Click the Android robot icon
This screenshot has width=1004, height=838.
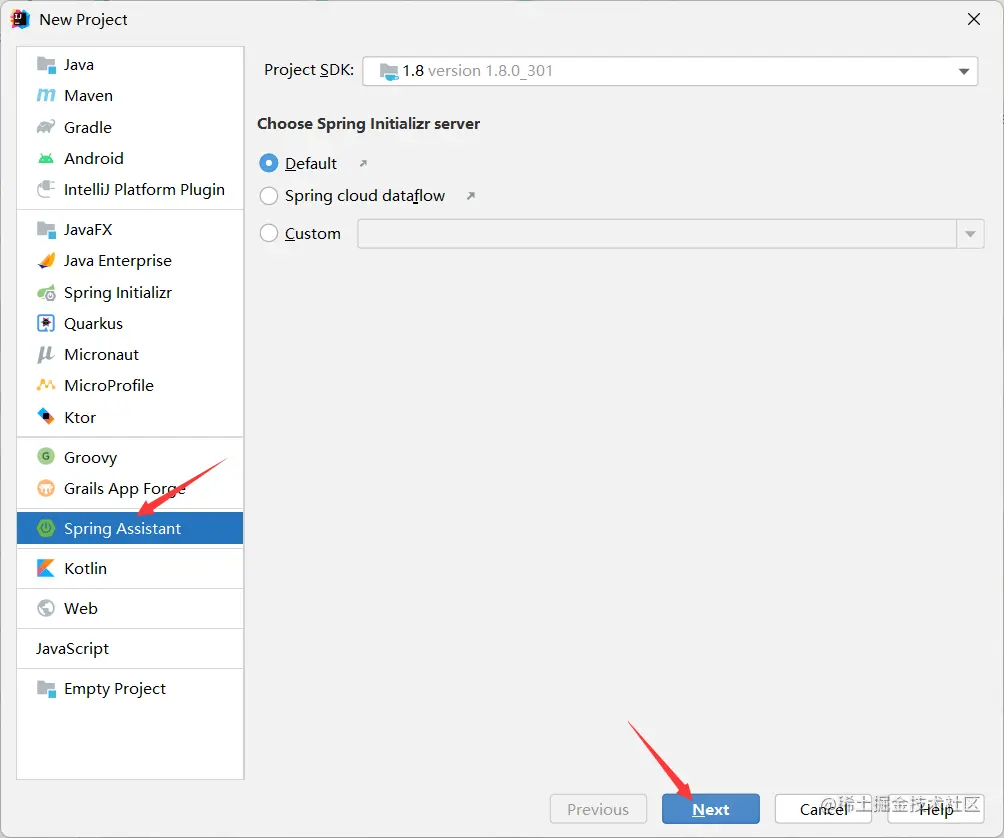pos(46,158)
